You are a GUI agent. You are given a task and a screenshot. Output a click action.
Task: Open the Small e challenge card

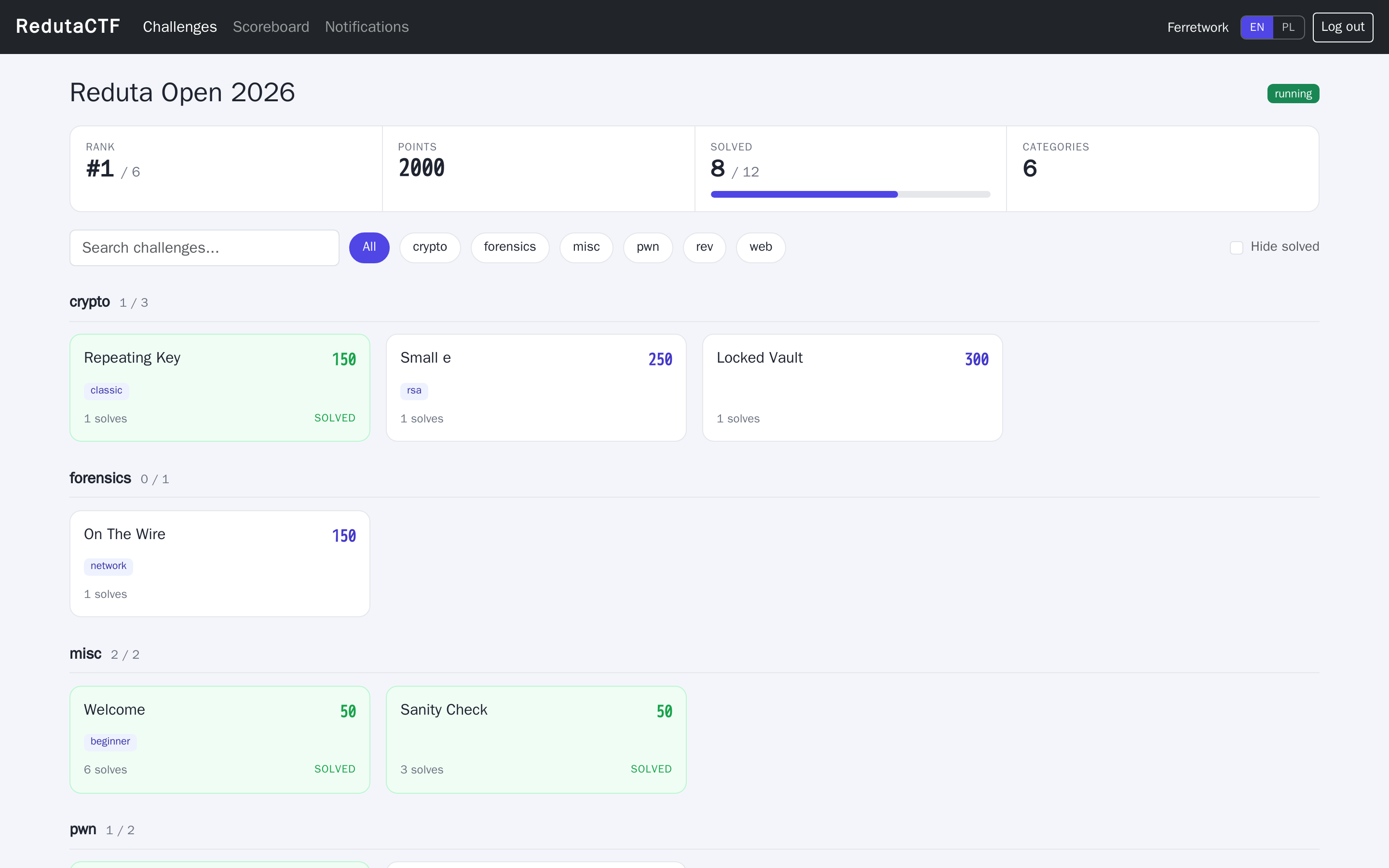[x=536, y=388]
